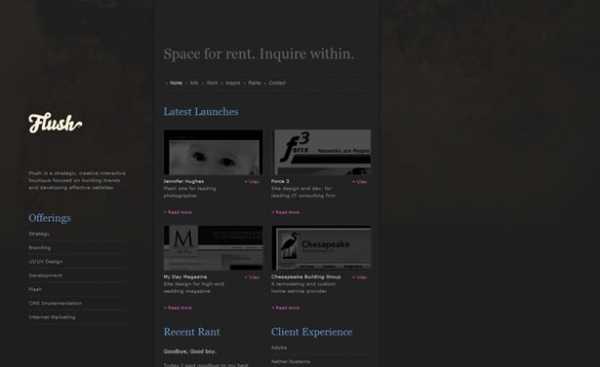Select Strategy in the Offerings list
This screenshot has width=600, height=367.
click(x=39, y=234)
